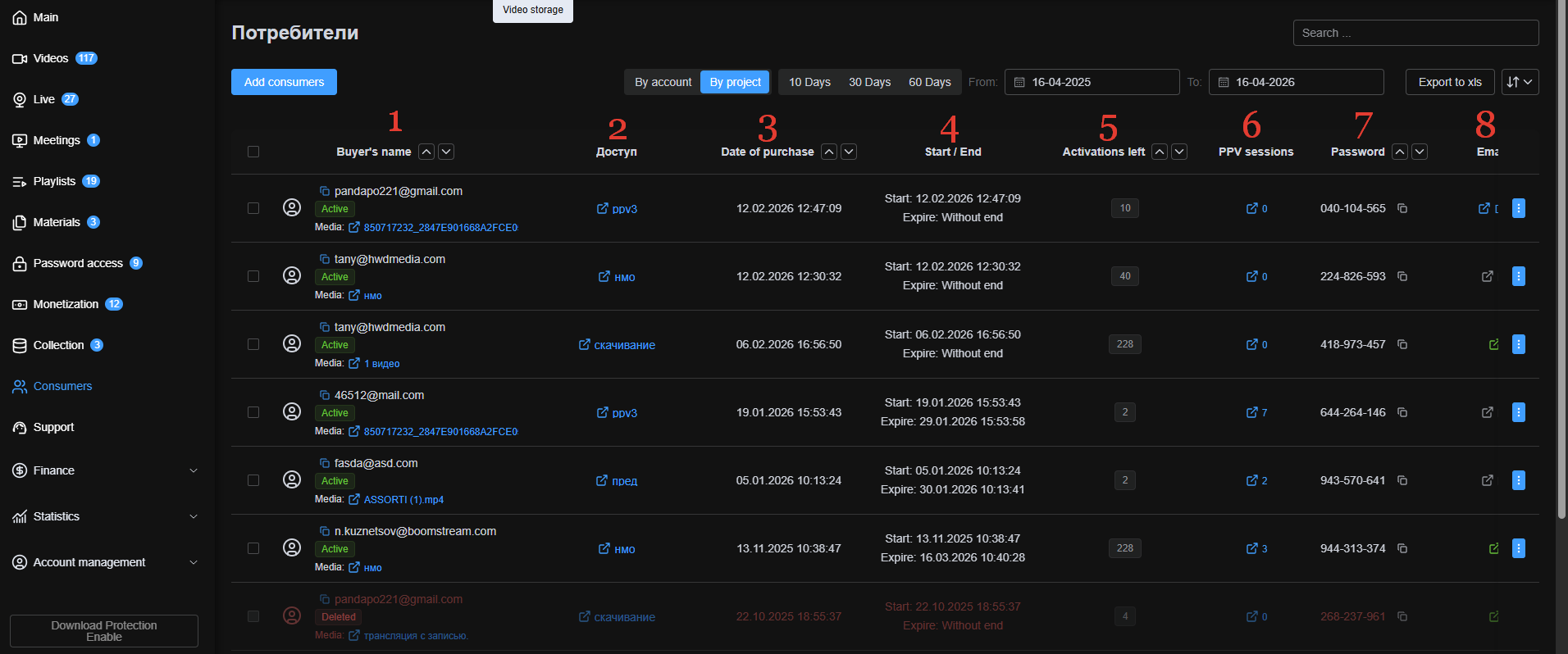Filter by last 60 Days
1568x654 pixels.
929,82
